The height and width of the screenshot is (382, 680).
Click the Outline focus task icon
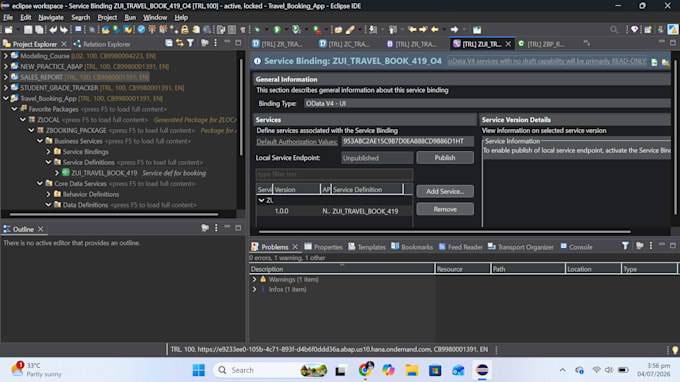pyautogui.click(x=205, y=228)
